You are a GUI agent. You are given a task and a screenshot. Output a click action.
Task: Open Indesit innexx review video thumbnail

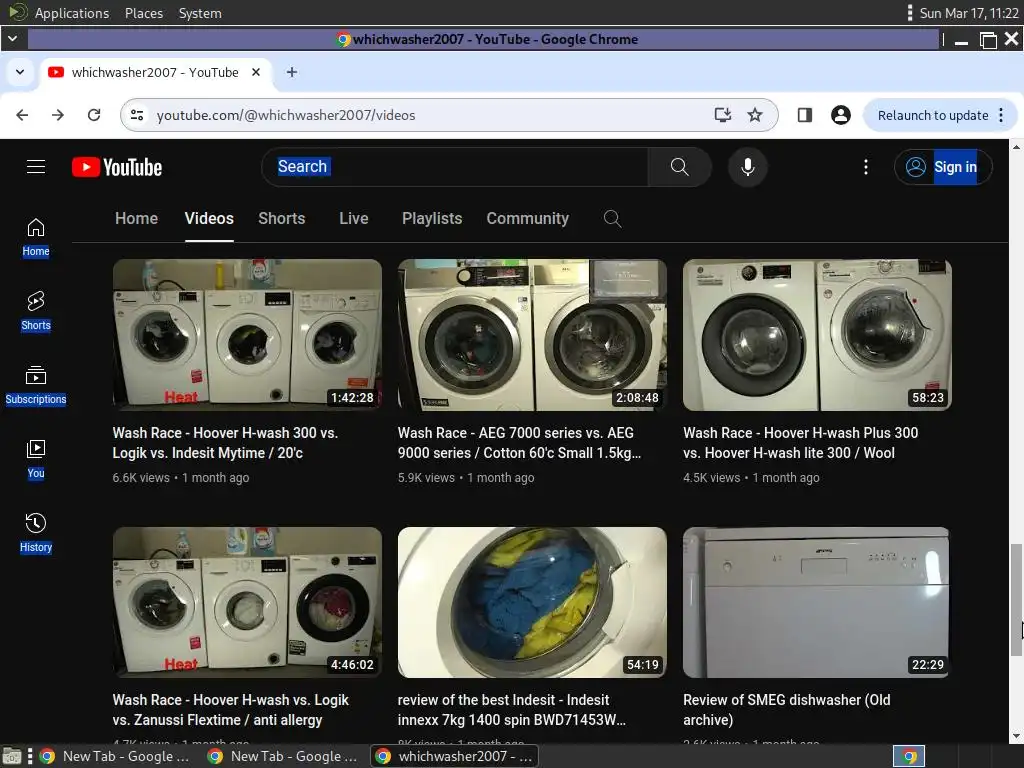pyautogui.click(x=532, y=602)
